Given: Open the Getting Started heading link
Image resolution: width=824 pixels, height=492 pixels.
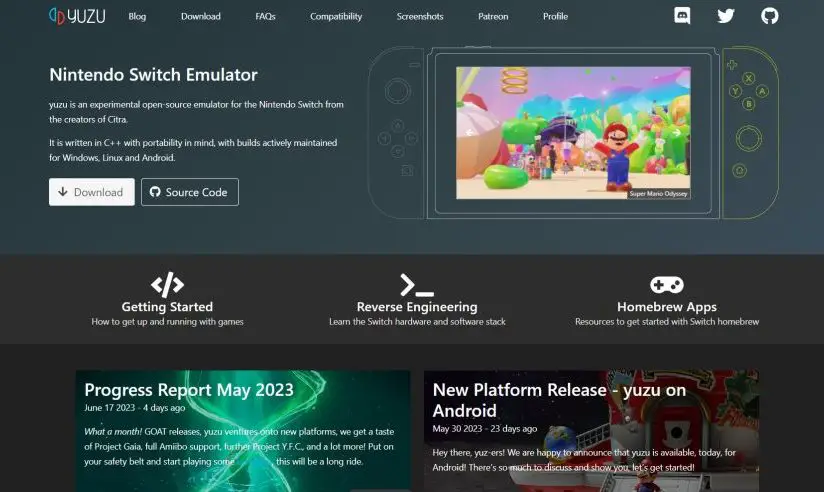Looking at the screenshot, I should 167,306.
